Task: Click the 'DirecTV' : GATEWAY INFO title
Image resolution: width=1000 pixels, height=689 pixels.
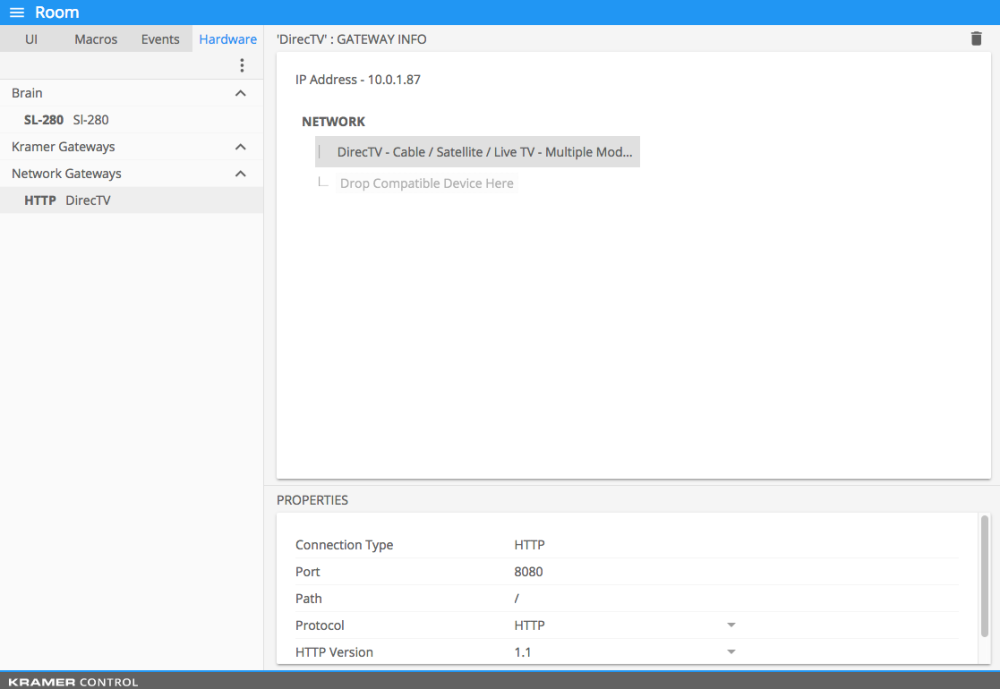Action: tap(351, 40)
